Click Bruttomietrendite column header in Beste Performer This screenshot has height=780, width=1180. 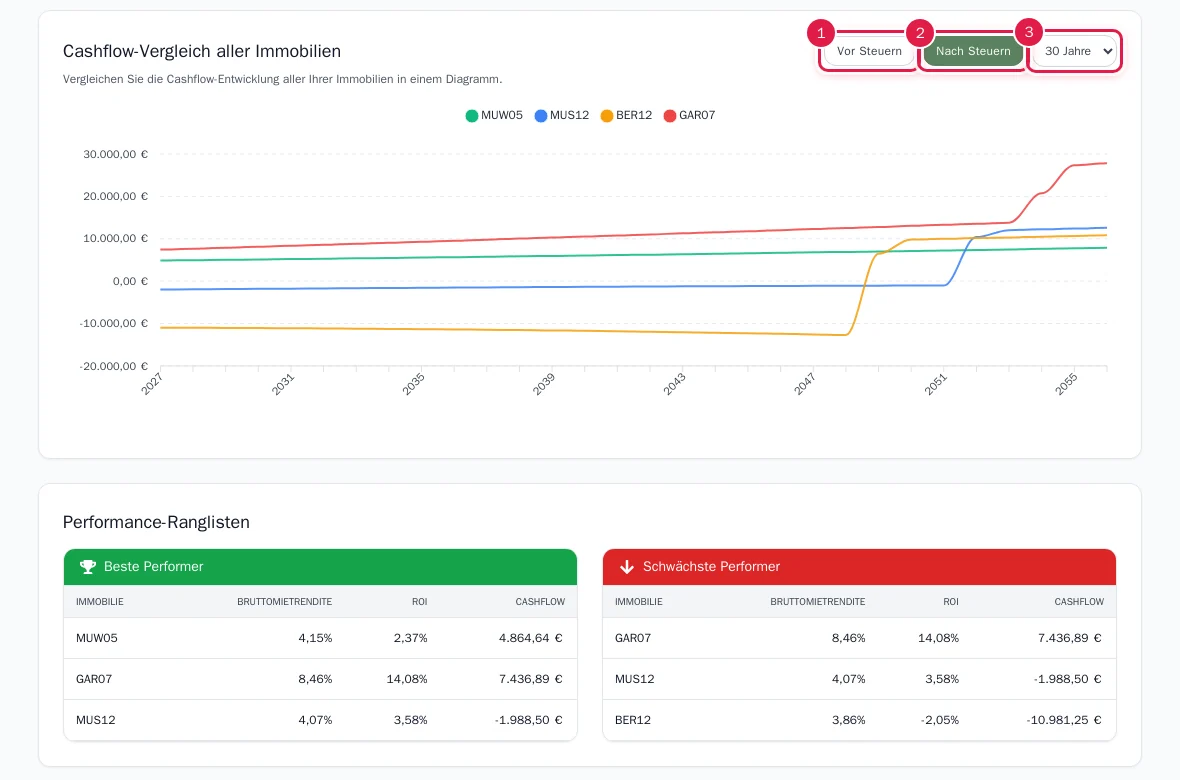click(284, 602)
